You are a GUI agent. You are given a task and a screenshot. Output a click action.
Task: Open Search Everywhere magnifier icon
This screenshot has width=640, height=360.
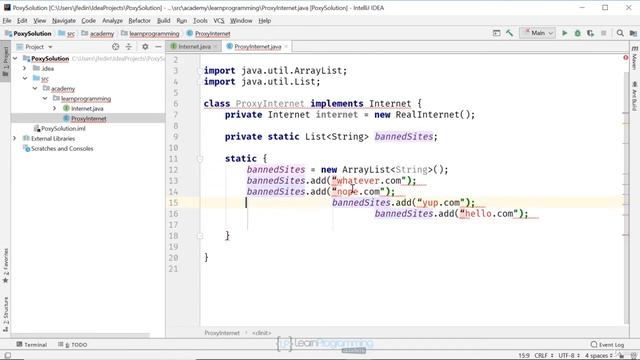pos(620,33)
